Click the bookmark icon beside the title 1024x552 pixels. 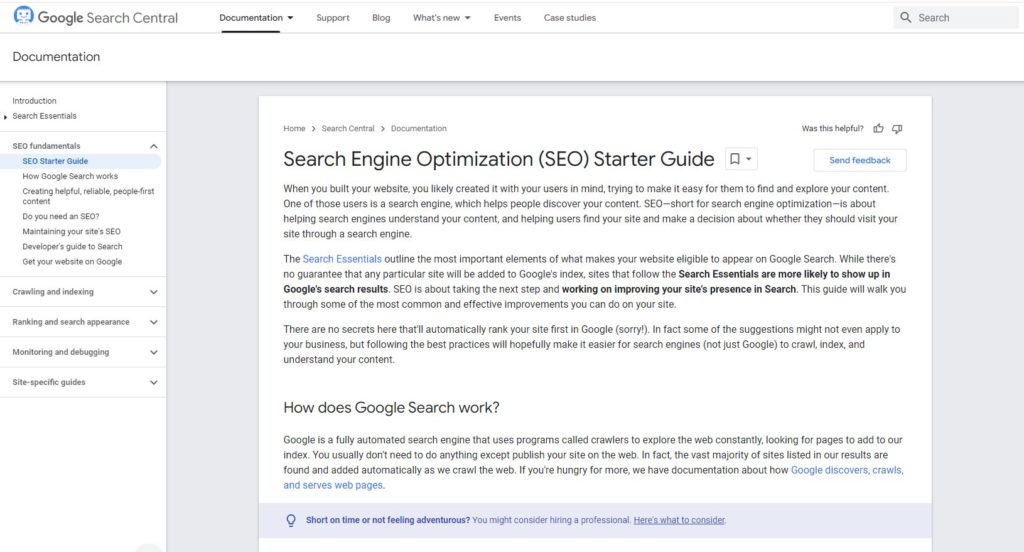pos(735,159)
